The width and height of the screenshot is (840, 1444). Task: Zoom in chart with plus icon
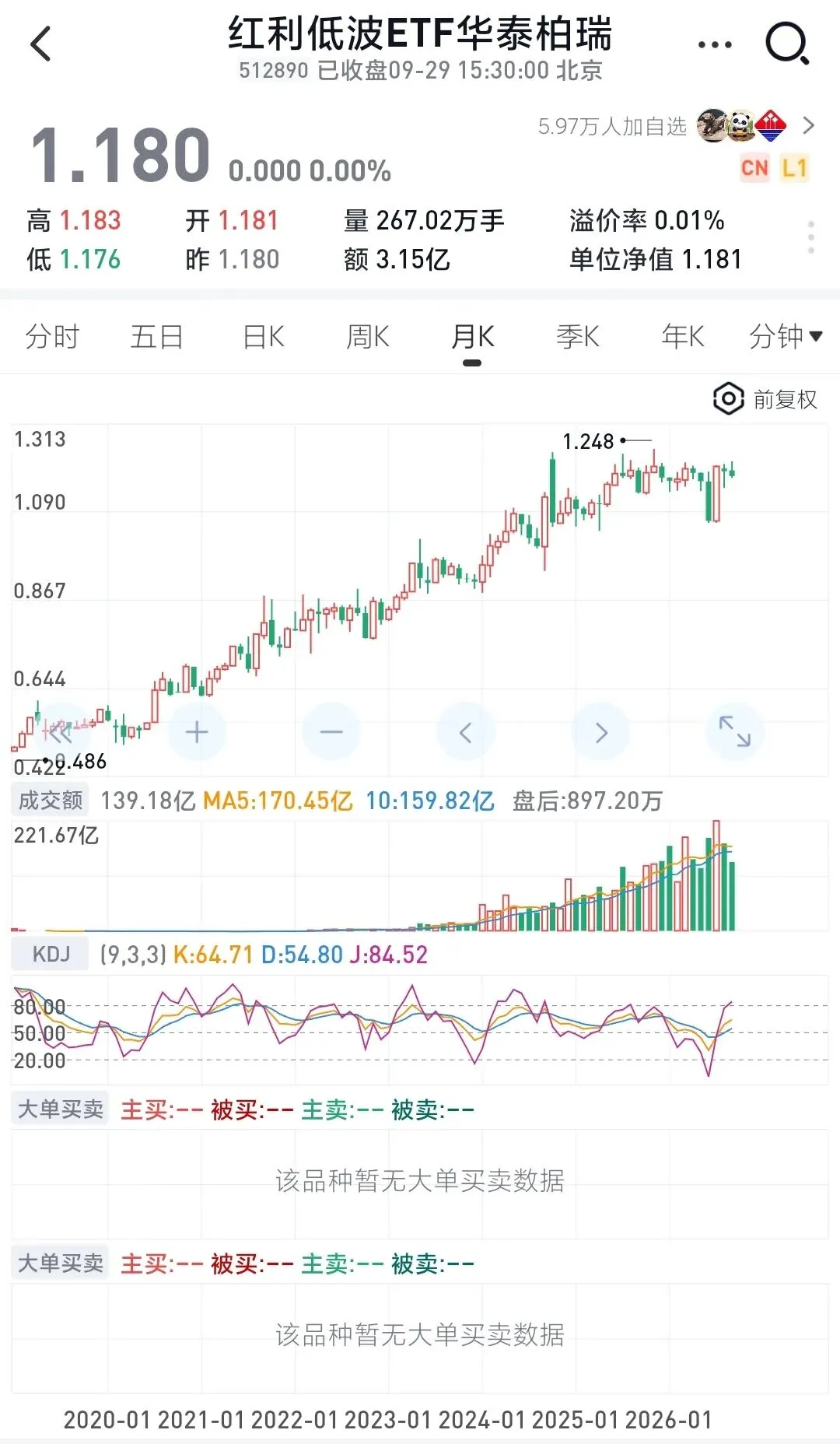click(x=197, y=732)
